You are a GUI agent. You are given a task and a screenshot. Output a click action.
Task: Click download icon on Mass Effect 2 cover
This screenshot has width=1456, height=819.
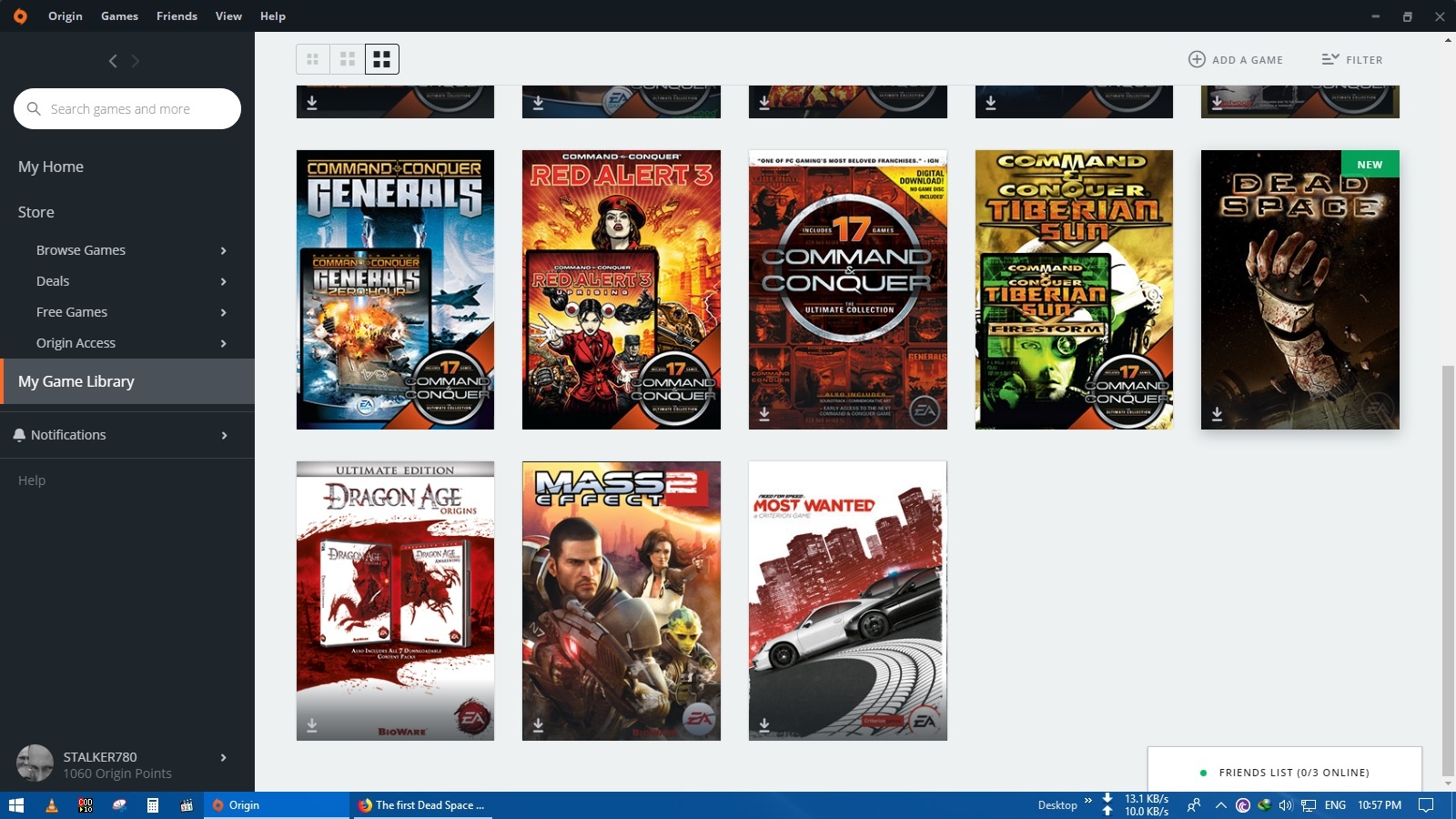point(538,725)
